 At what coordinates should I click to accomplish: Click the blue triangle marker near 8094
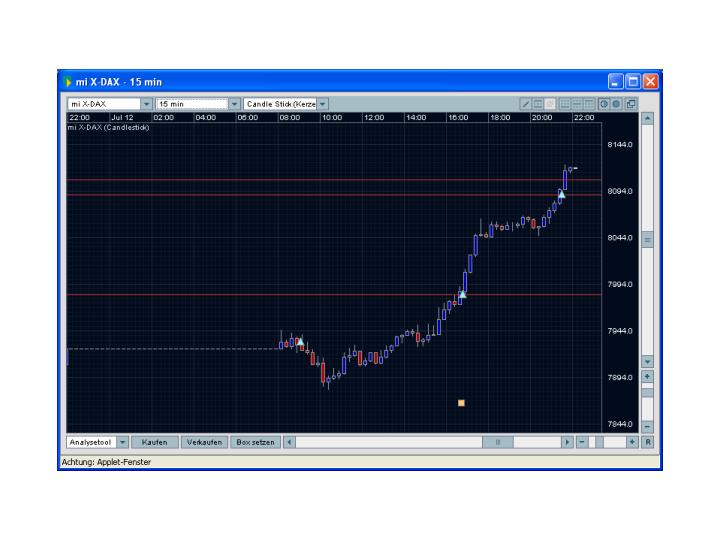tap(561, 194)
